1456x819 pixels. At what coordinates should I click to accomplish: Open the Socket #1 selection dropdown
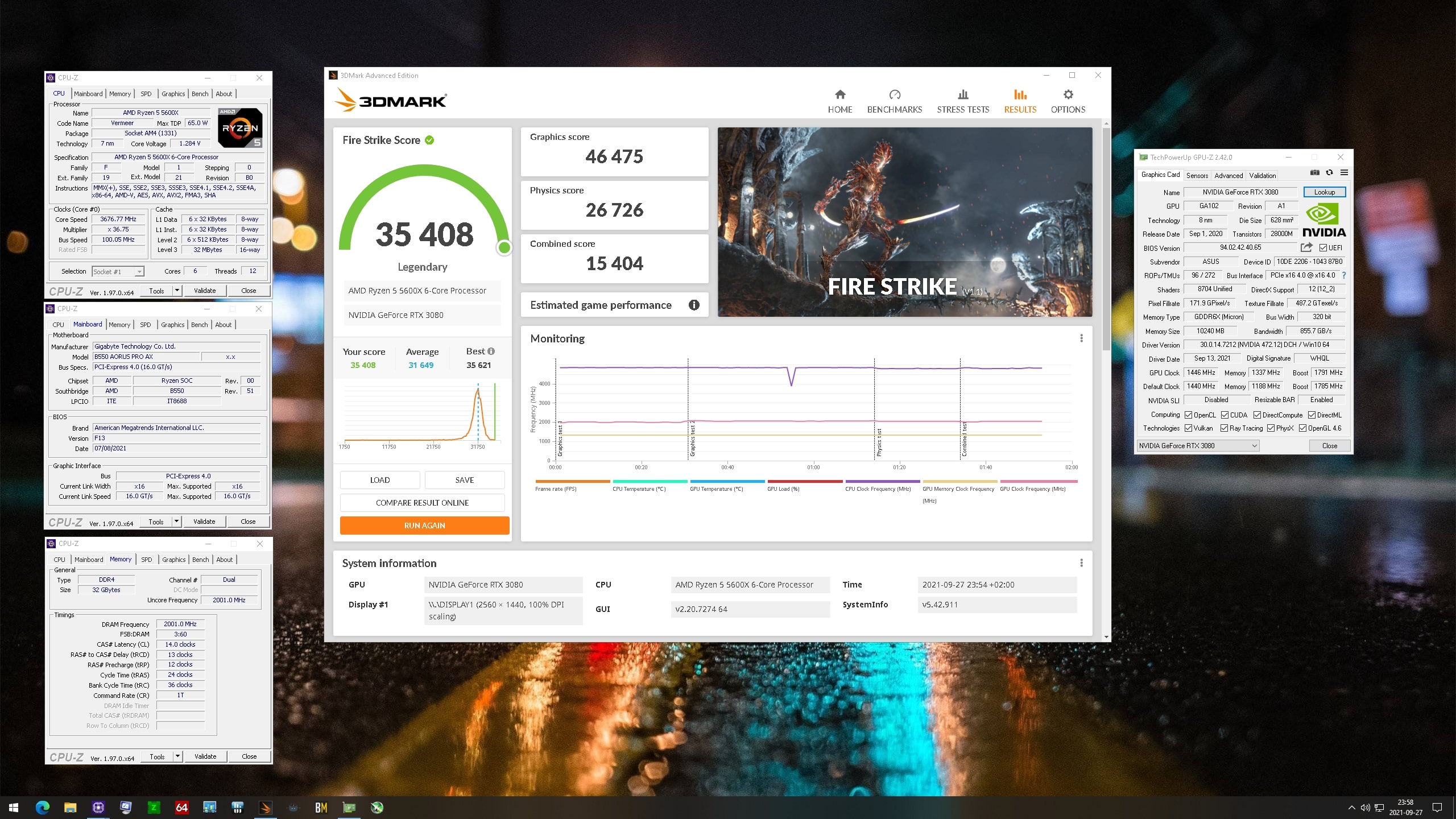pyautogui.click(x=118, y=272)
